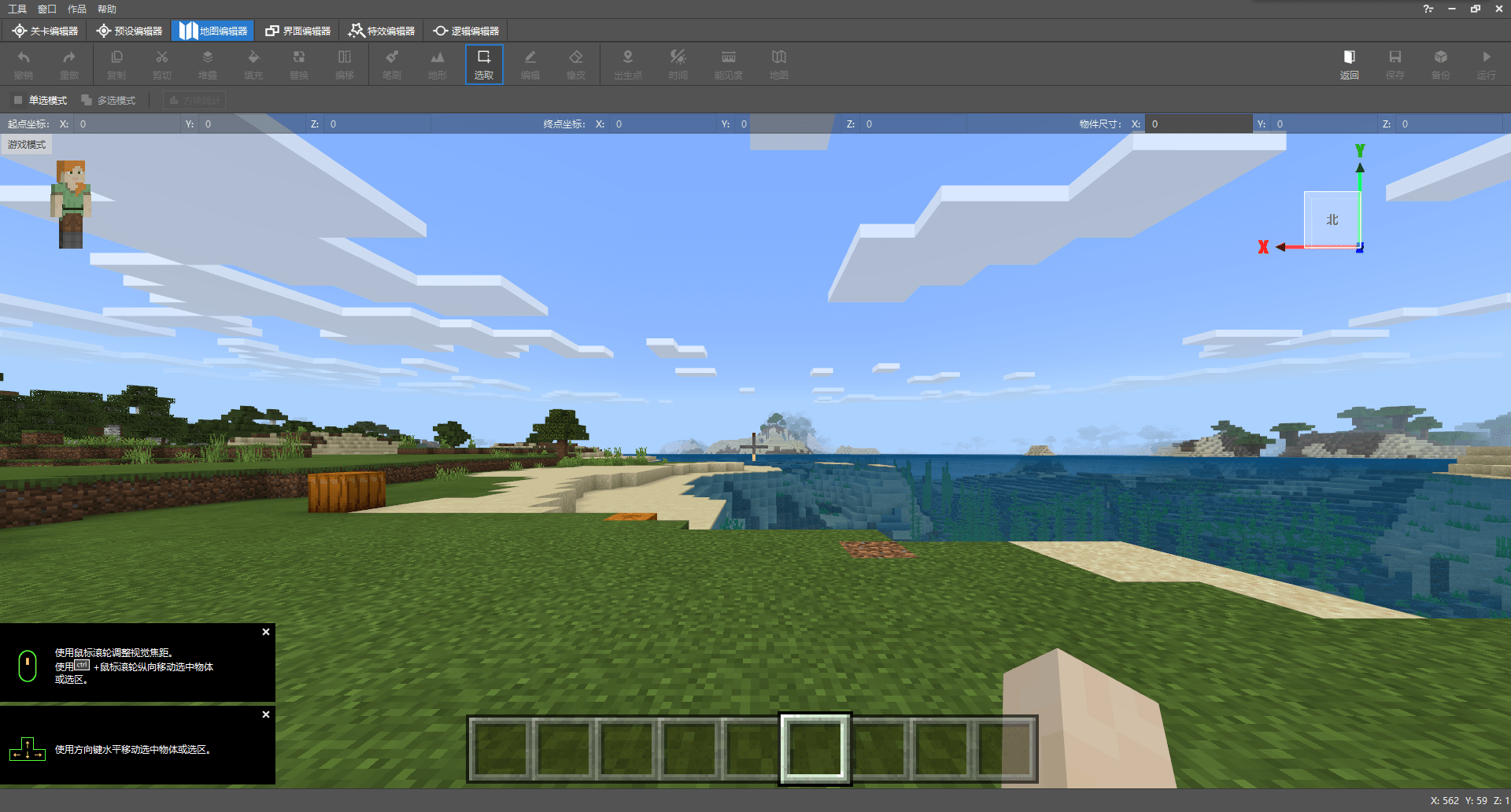This screenshot has width=1511, height=812.
Task: Click the 北 (north) orientation cube
Action: [1332, 220]
